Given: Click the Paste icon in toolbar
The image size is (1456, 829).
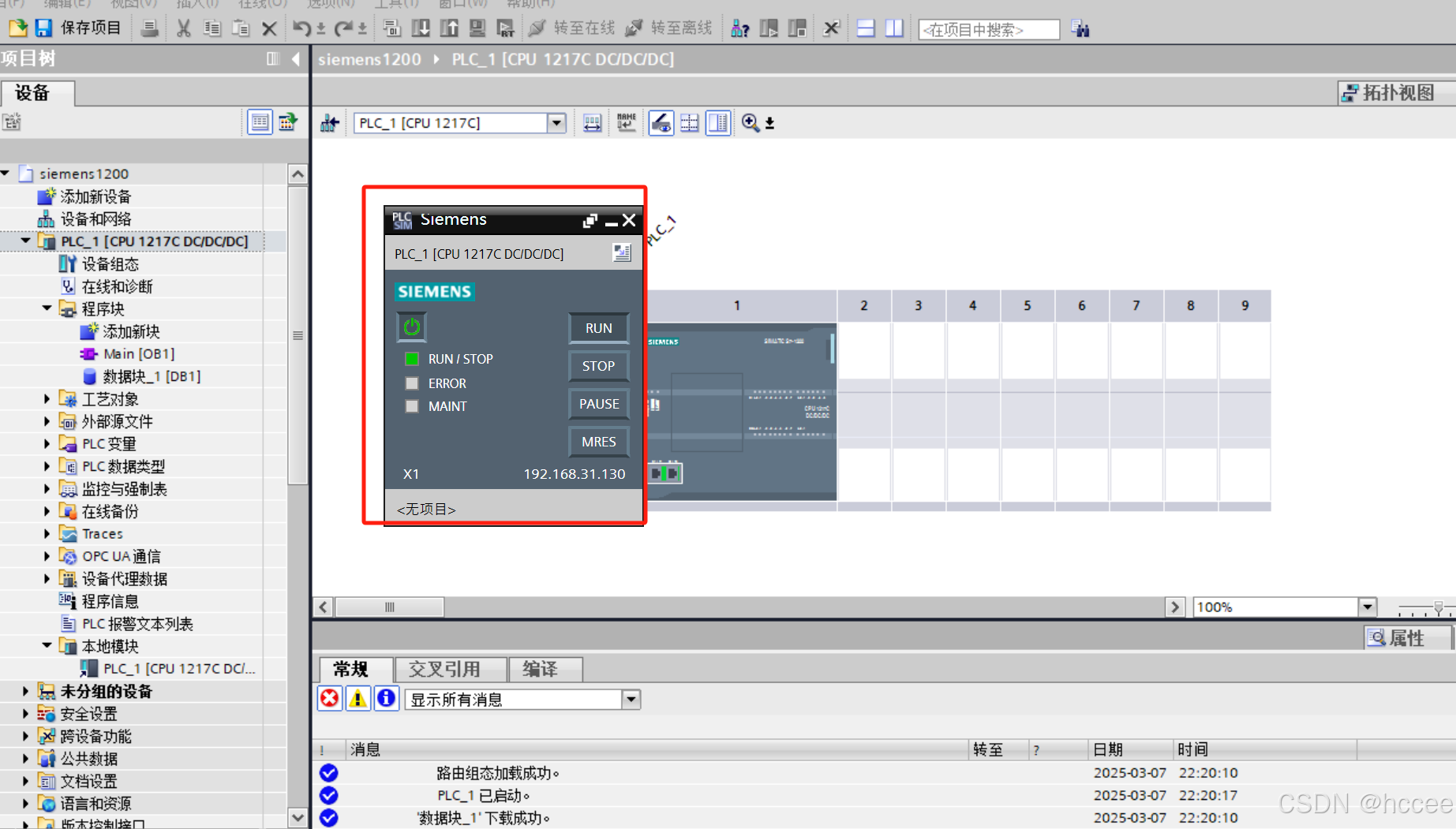Looking at the screenshot, I should tap(240, 28).
